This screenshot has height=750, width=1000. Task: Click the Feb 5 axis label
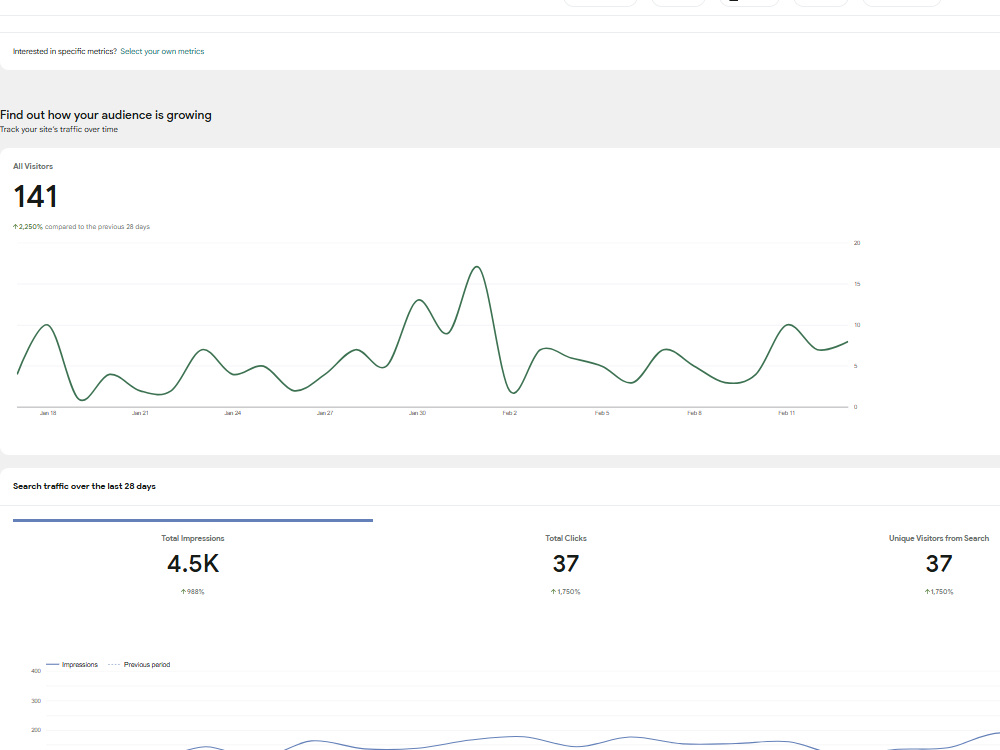tap(602, 413)
